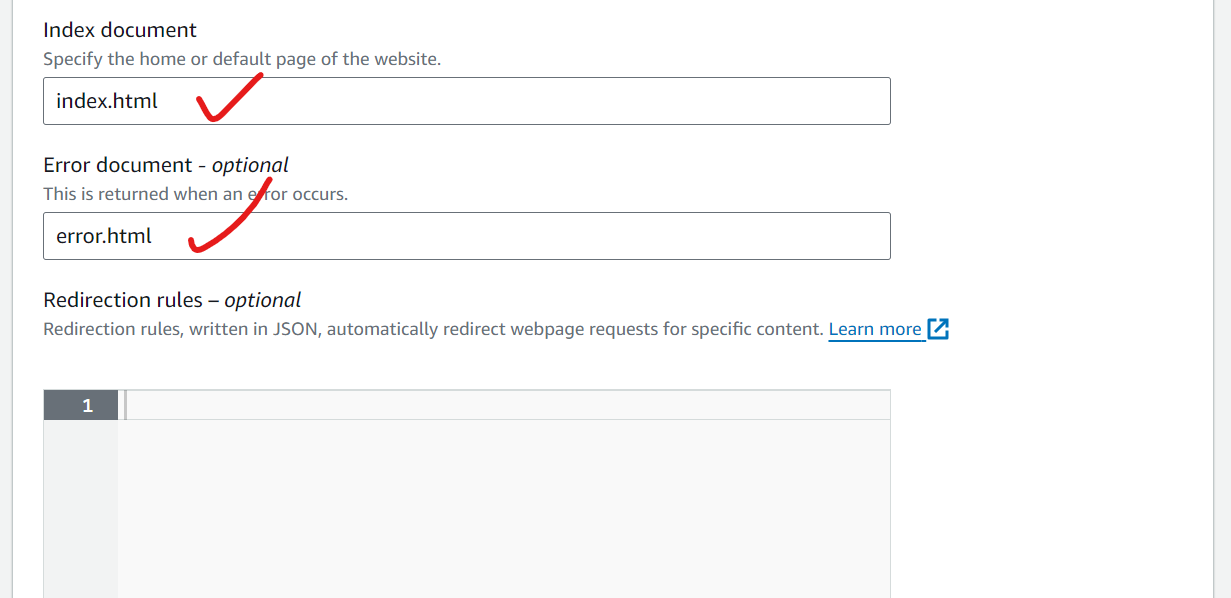This screenshot has height=598, width=1231.
Task: Click the editor gutter below line number 1
Action: [x=80, y=500]
